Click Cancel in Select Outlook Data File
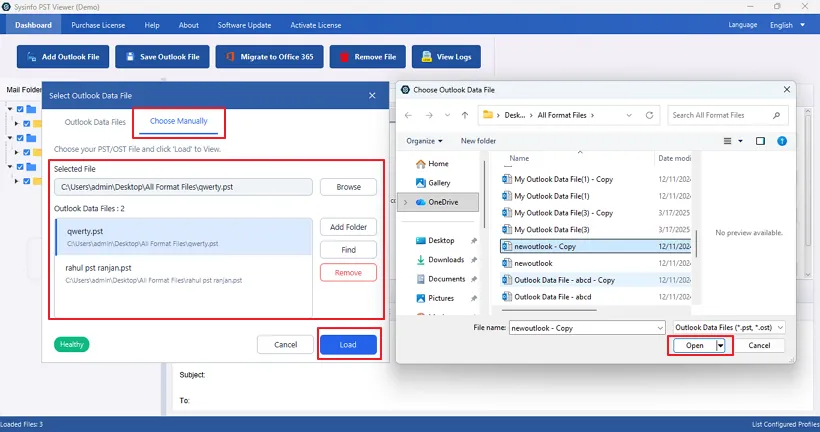This screenshot has height=432, width=820. 286,345
